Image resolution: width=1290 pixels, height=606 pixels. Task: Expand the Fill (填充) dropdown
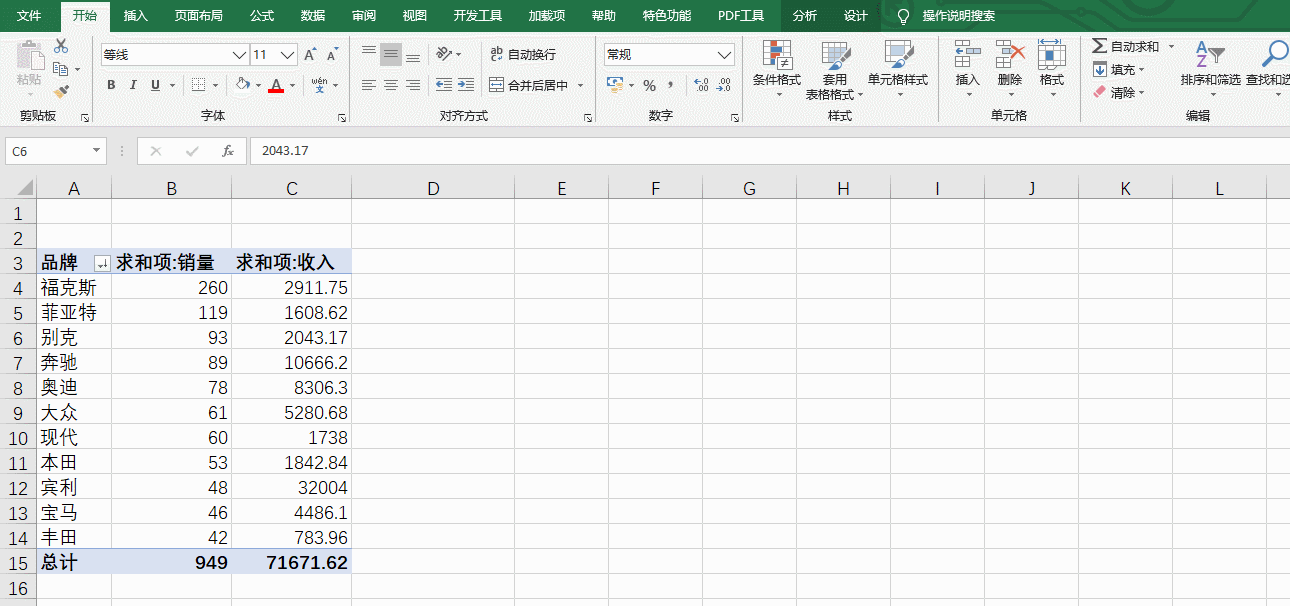[x=1141, y=70]
